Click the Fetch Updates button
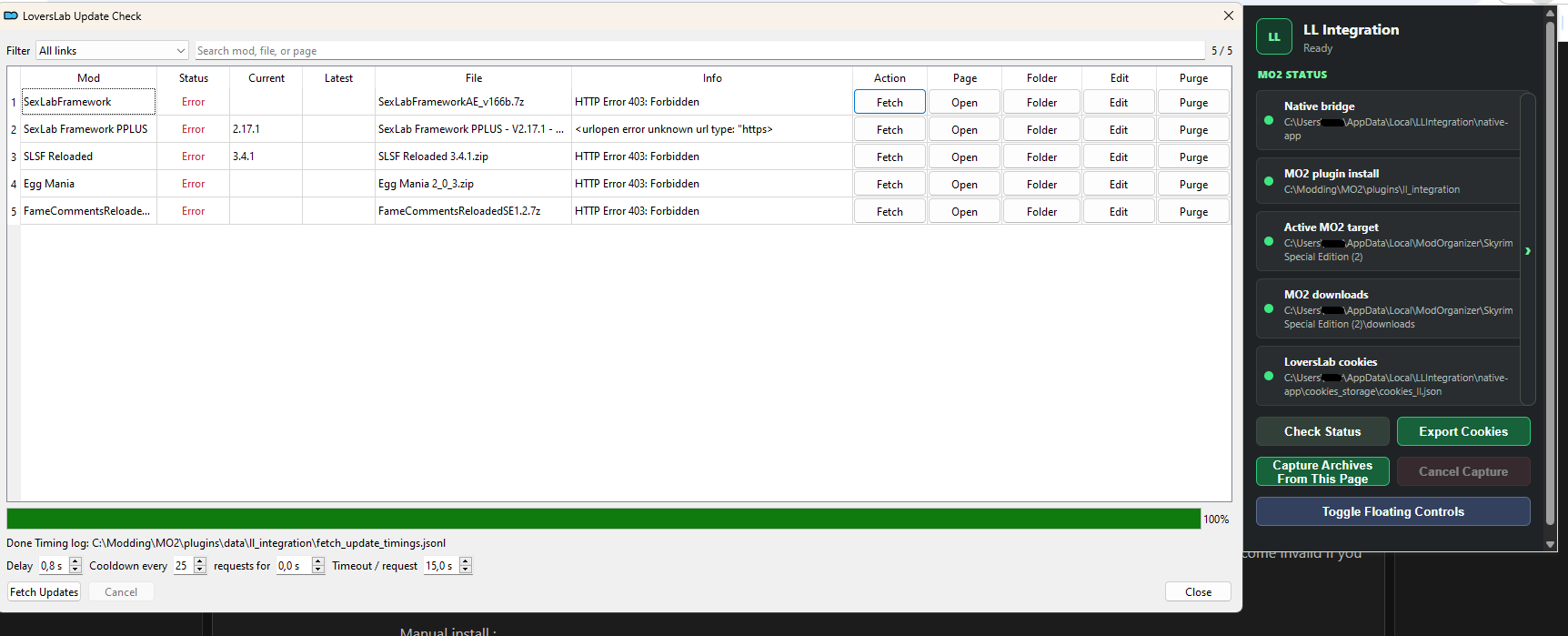1568x636 pixels. [44, 592]
